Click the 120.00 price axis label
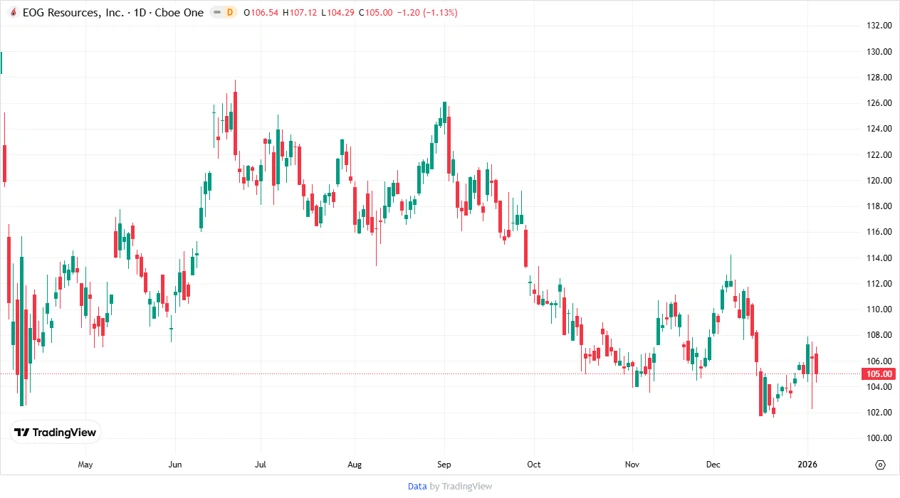The height and width of the screenshot is (498, 900). (879, 180)
